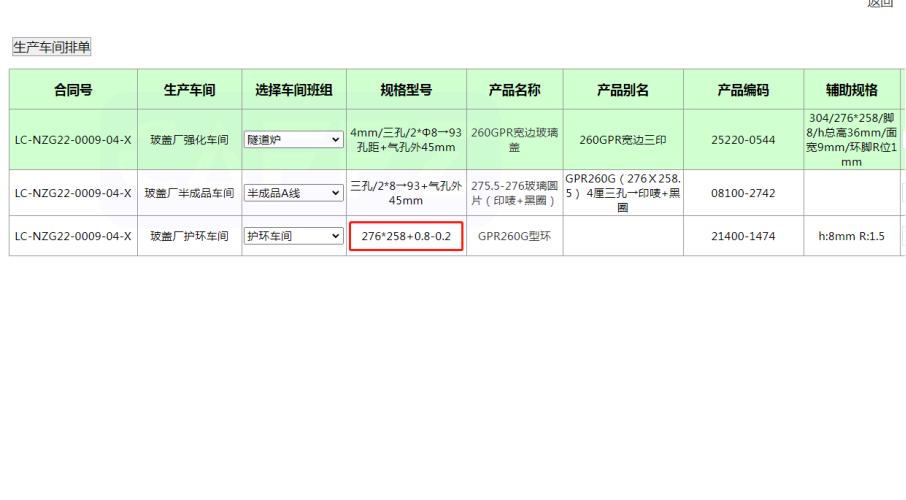Expand the 半成品A线 team dropdown

(x=293, y=193)
